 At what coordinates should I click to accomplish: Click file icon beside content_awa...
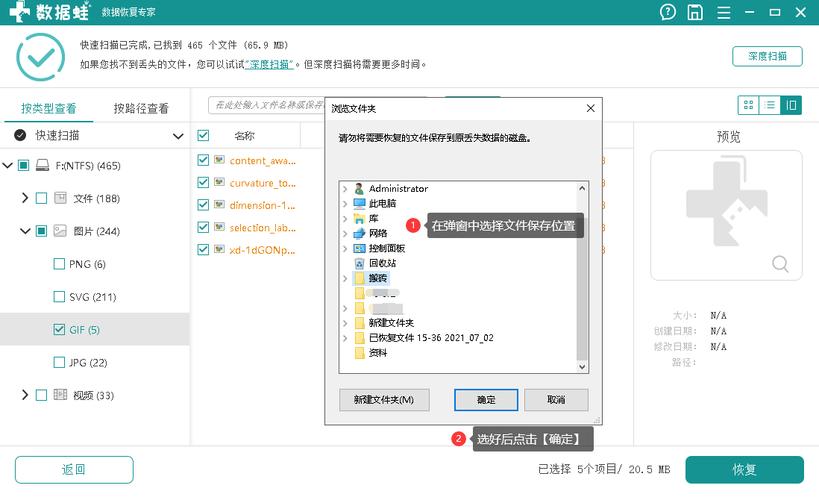219,160
